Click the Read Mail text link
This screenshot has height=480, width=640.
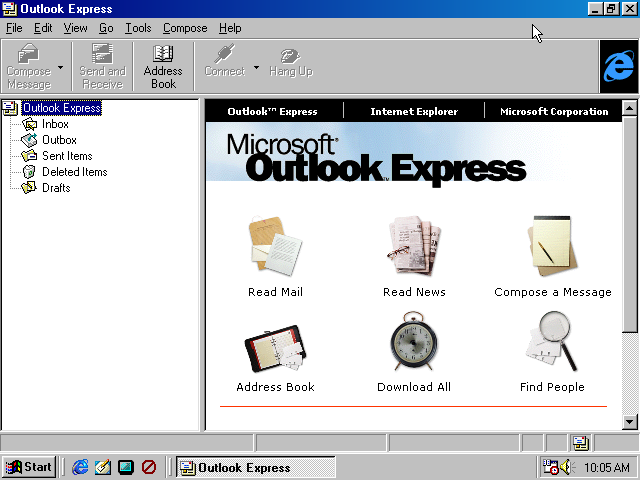pyautogui.click(x=276, y=292)
